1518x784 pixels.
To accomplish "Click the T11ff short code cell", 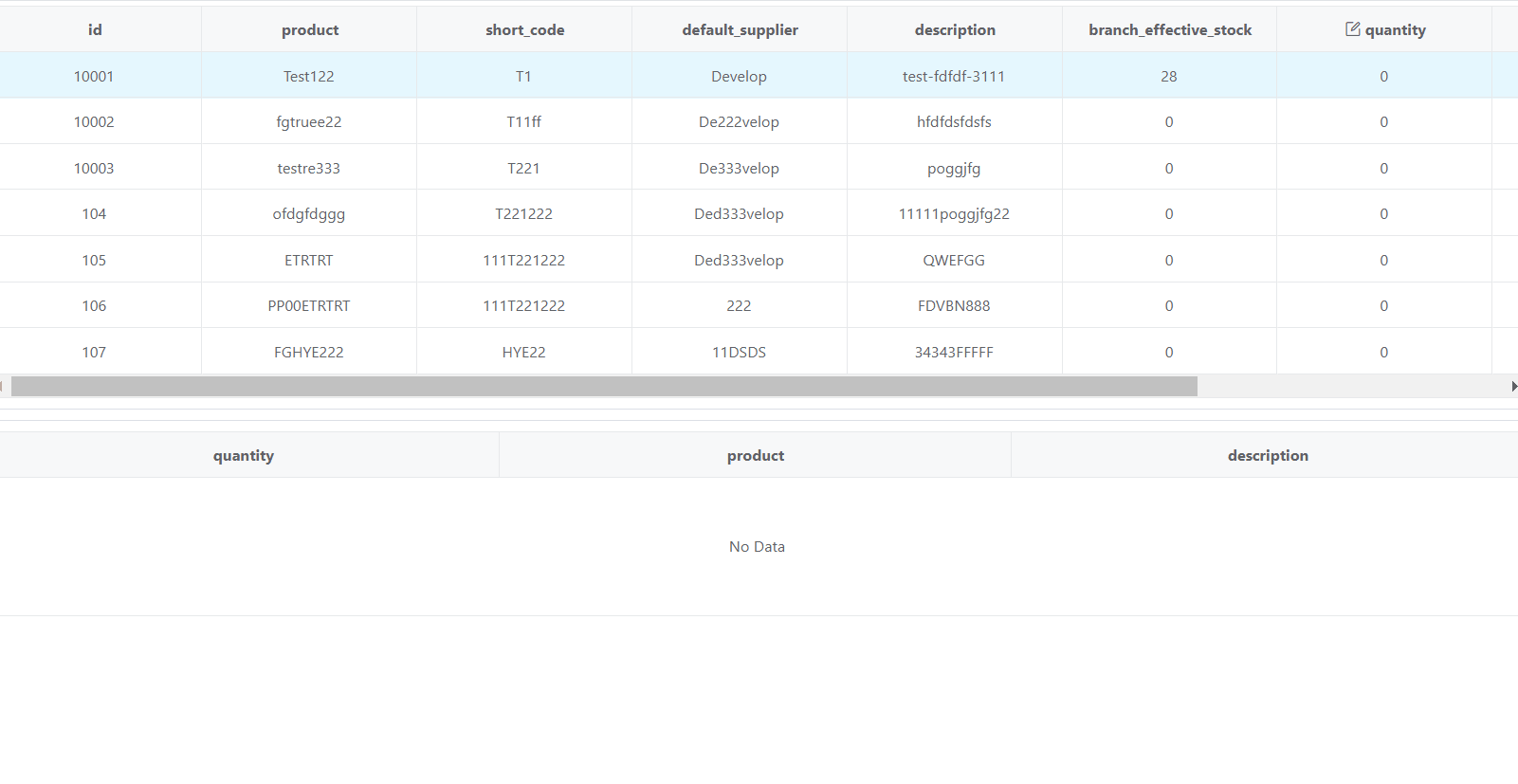I will [524, 121].
